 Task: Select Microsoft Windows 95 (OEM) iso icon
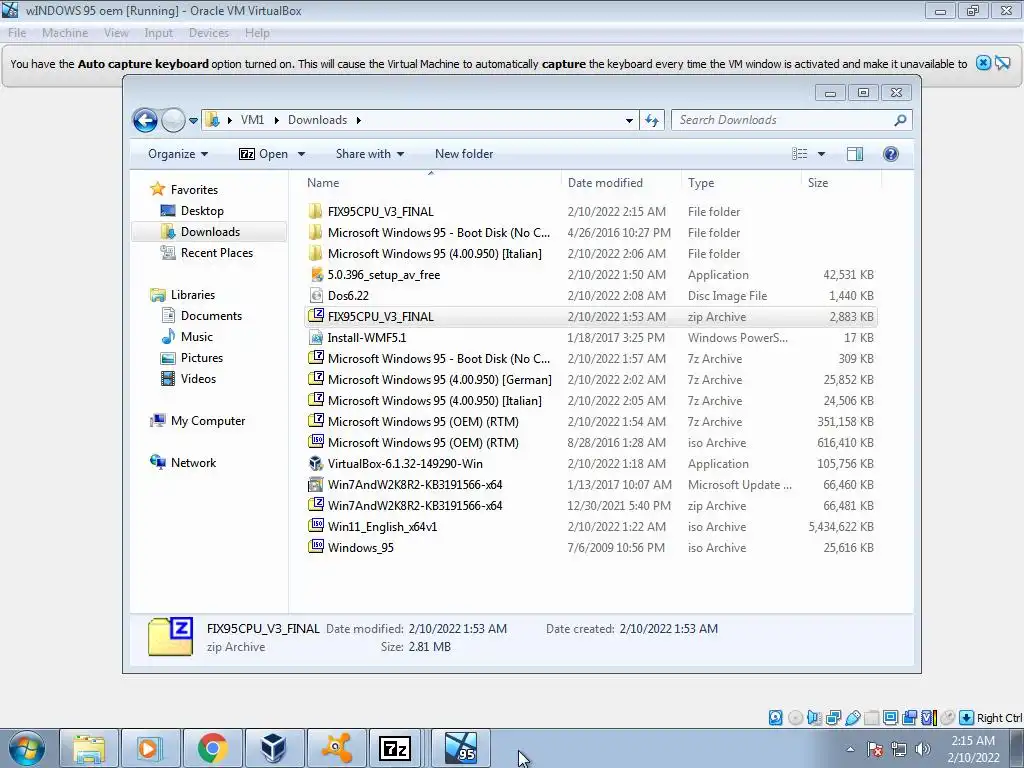tap(316, 442)
